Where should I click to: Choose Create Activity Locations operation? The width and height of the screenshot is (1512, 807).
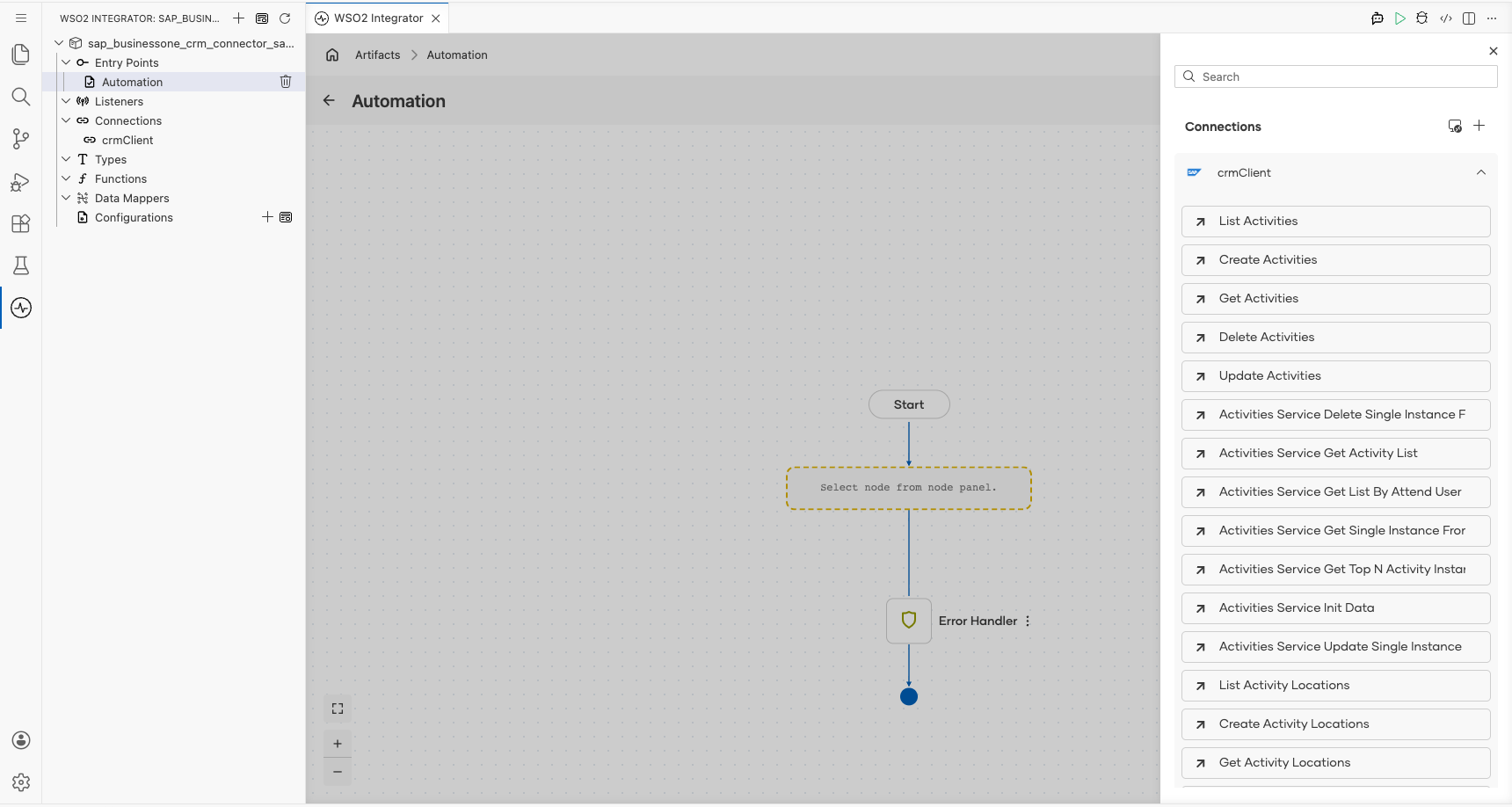coord(1336,724)
